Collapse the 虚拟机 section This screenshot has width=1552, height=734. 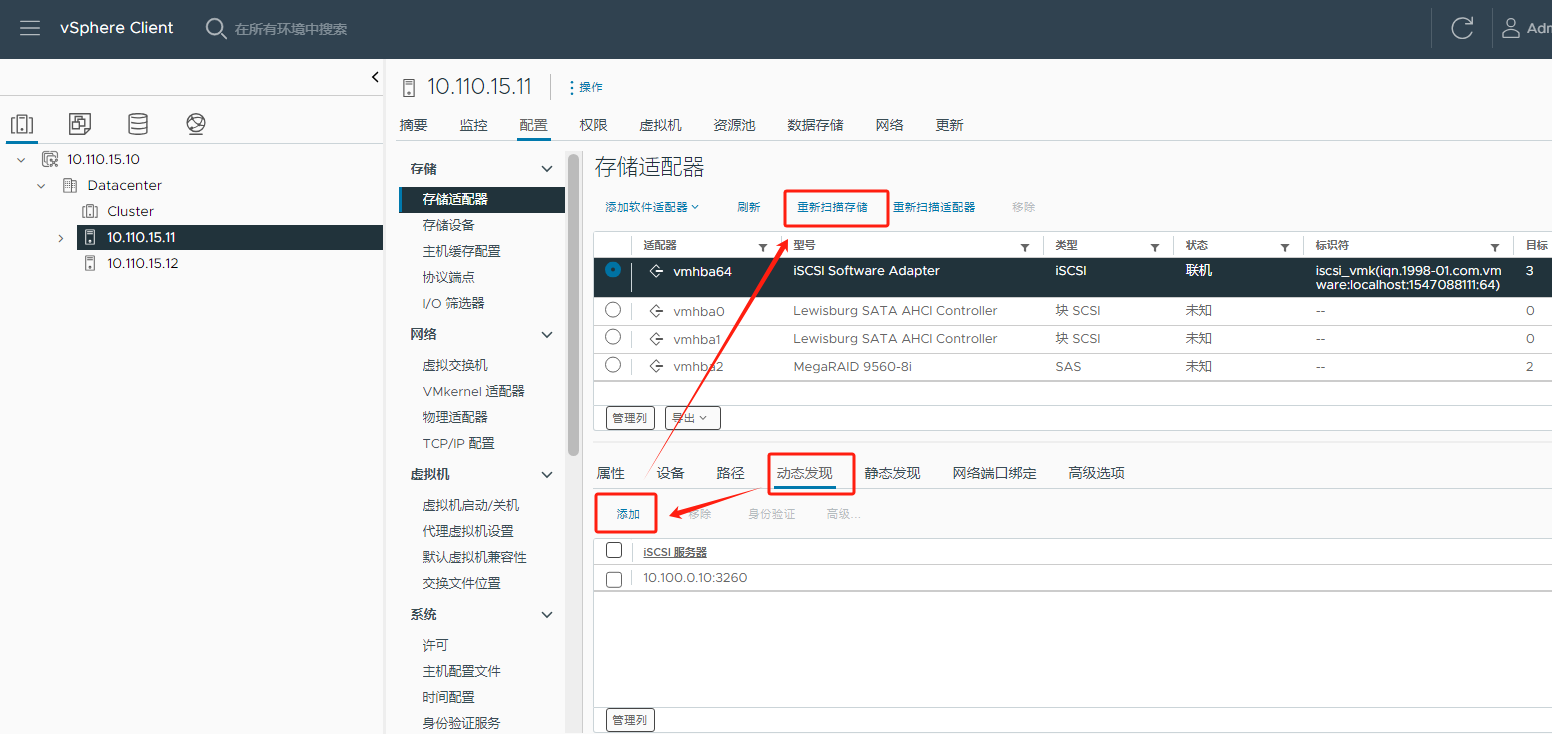[546, 475]
